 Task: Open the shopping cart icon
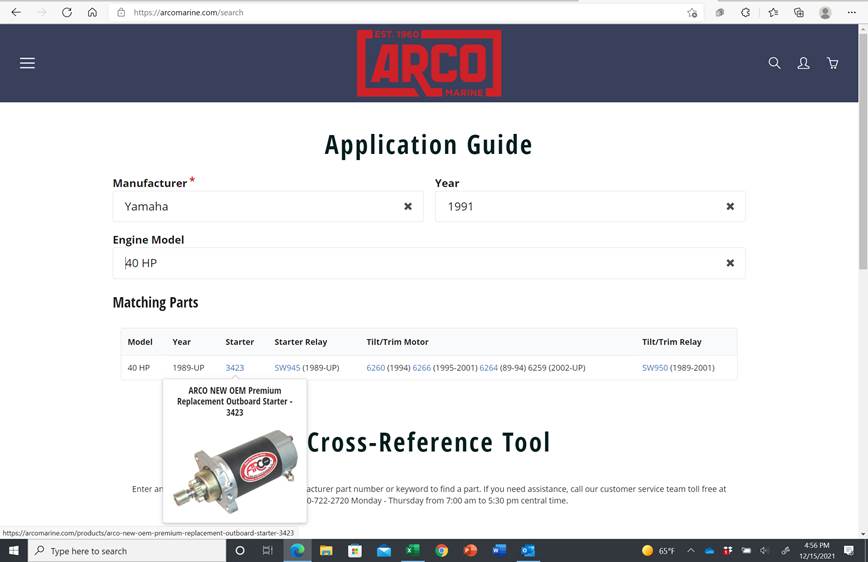click(x=833, y=63)
